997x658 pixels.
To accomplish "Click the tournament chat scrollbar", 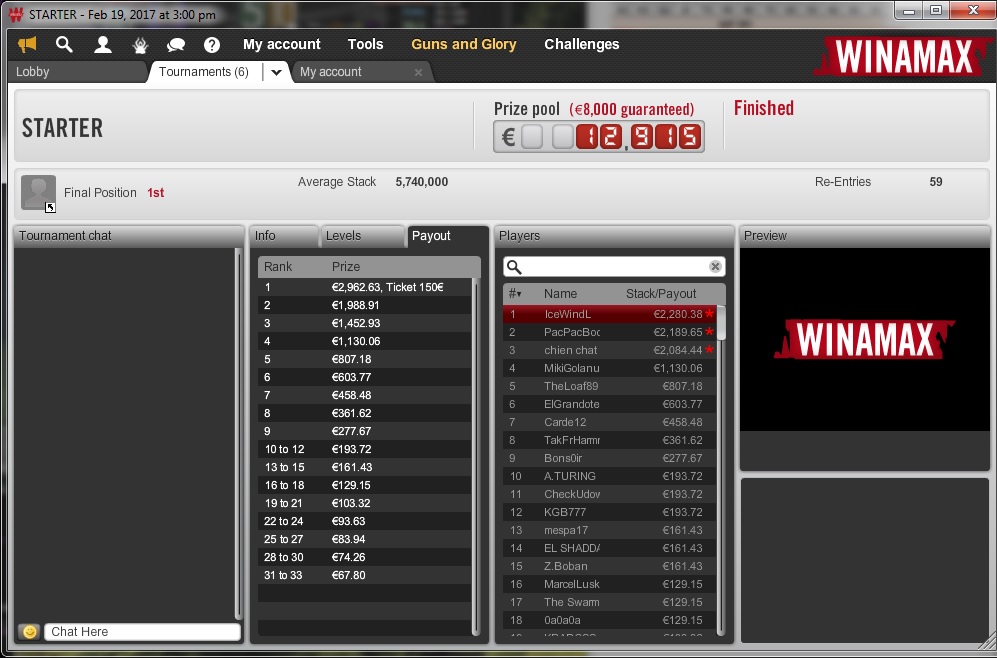I will [238, 434].
